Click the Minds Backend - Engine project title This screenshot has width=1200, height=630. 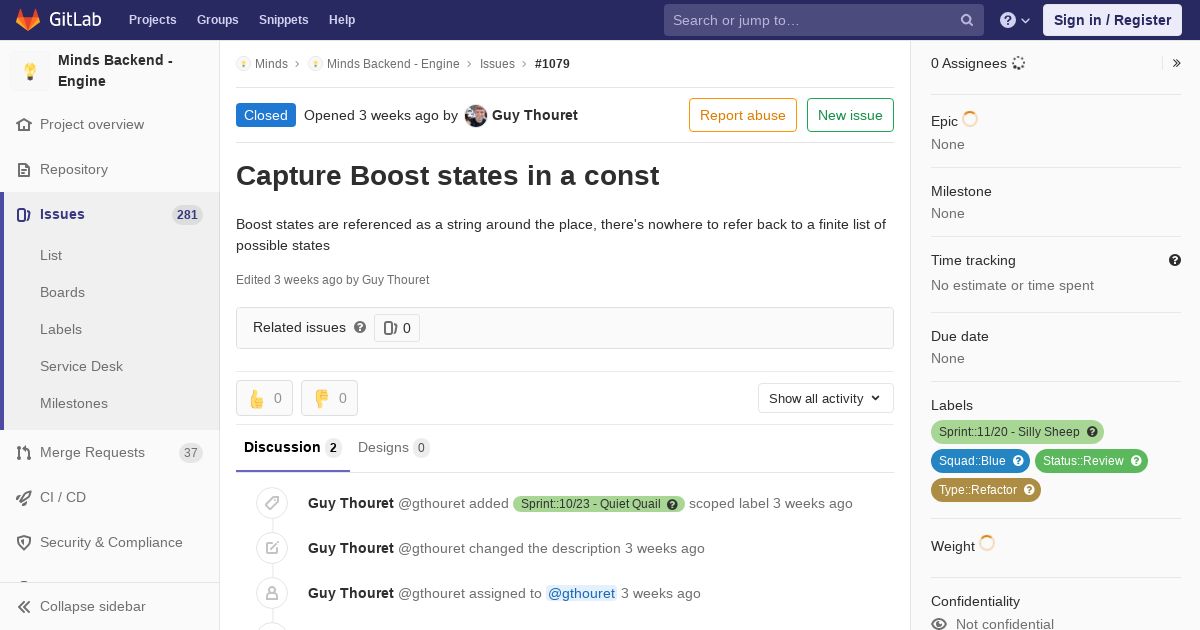[x=115, y=71]
